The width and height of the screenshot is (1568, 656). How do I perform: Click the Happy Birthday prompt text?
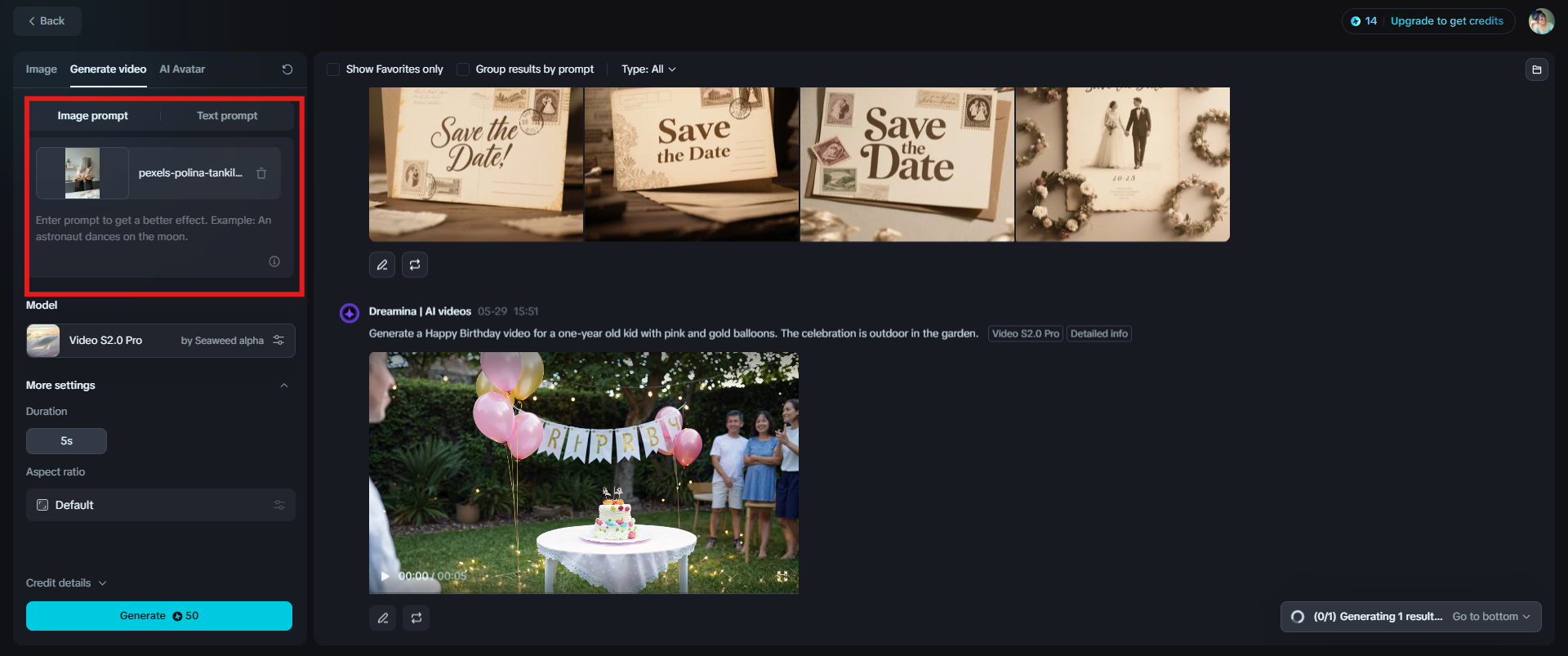pyautogui.click(x=673, y=333)
